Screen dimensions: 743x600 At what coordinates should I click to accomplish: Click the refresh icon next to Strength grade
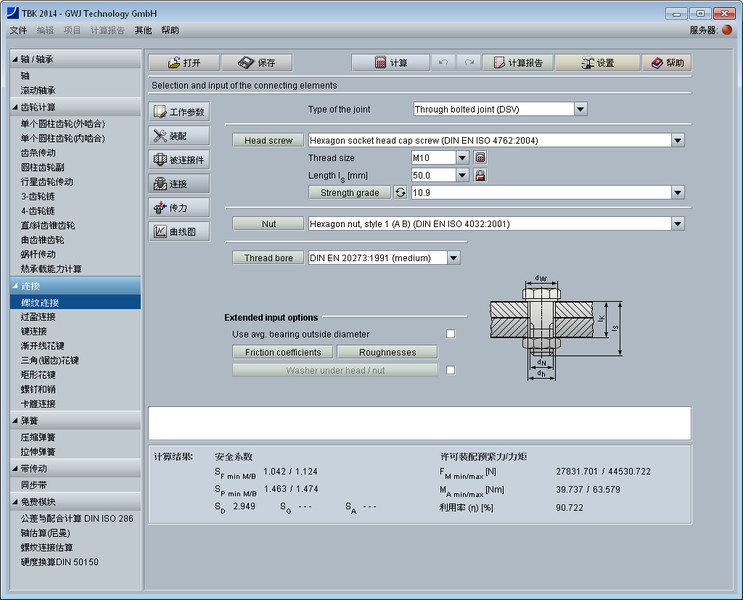[401, 192]
